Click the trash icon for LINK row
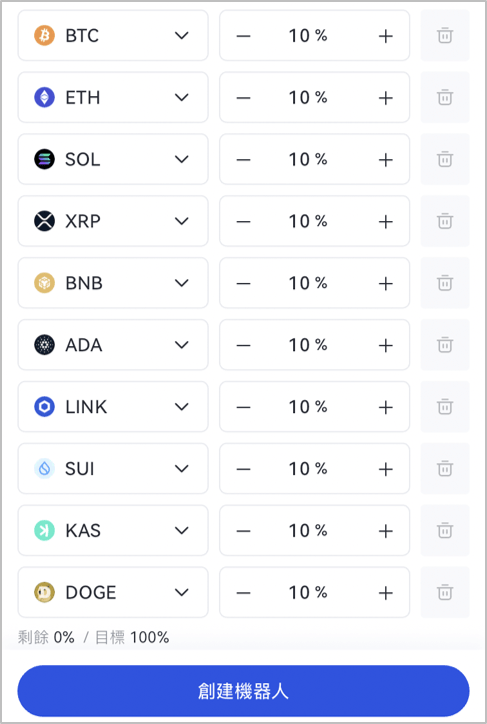Screen dimensions: 487x724 tap(445, 407)
